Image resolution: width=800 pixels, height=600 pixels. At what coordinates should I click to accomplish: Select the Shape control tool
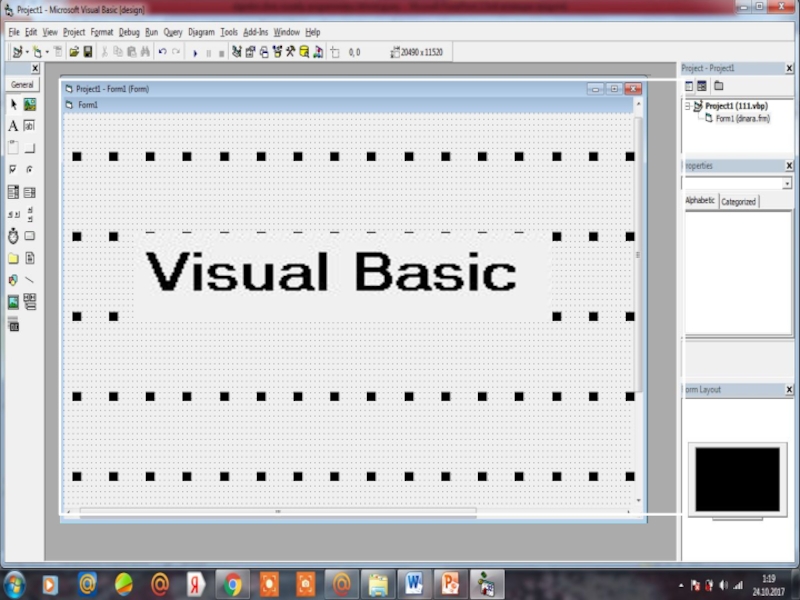pos(13,280)
